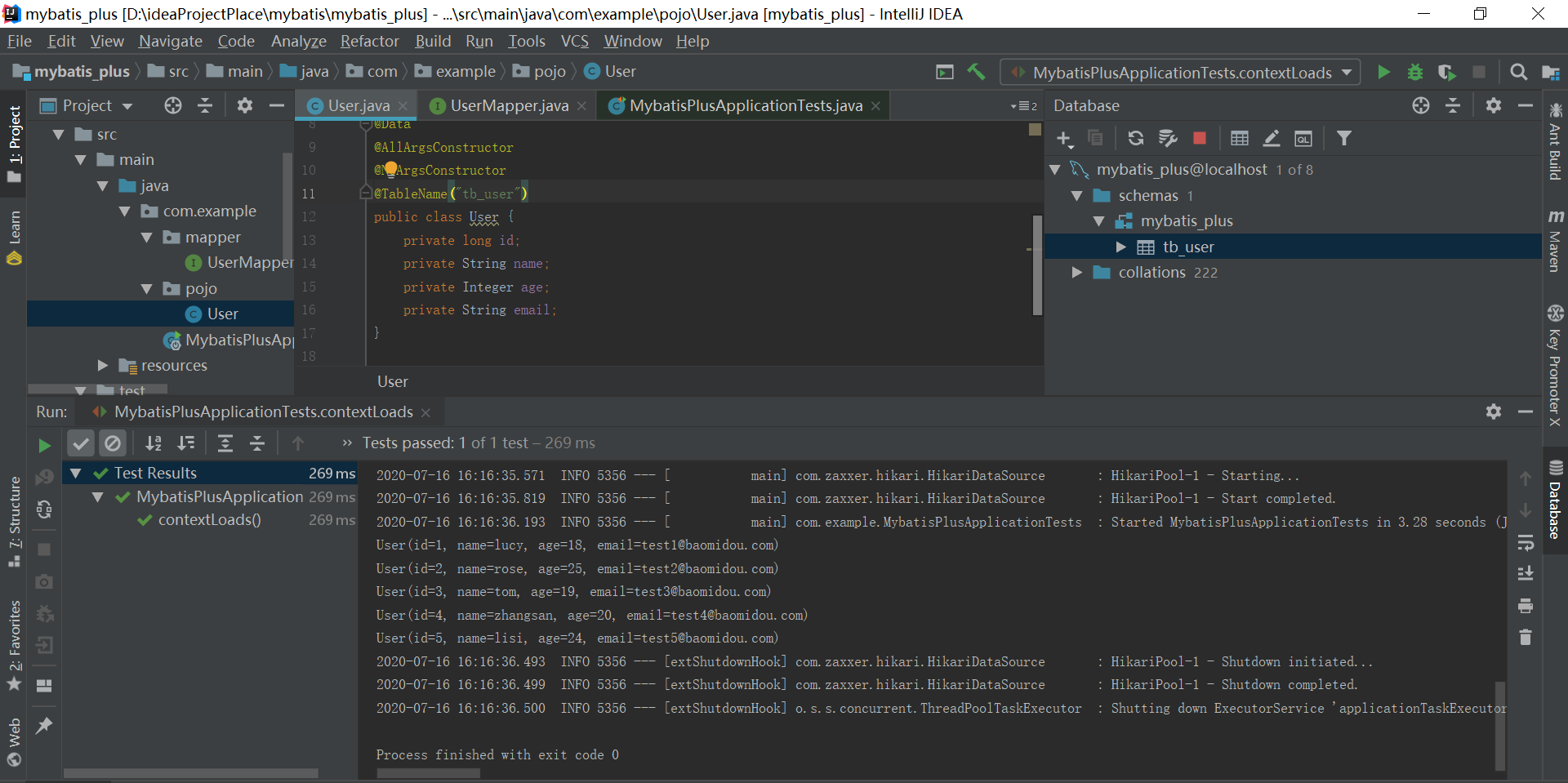Toggle soft-wrap in Run console
The height and width of the screenshot is (783, 1568).
[1526, 542]
